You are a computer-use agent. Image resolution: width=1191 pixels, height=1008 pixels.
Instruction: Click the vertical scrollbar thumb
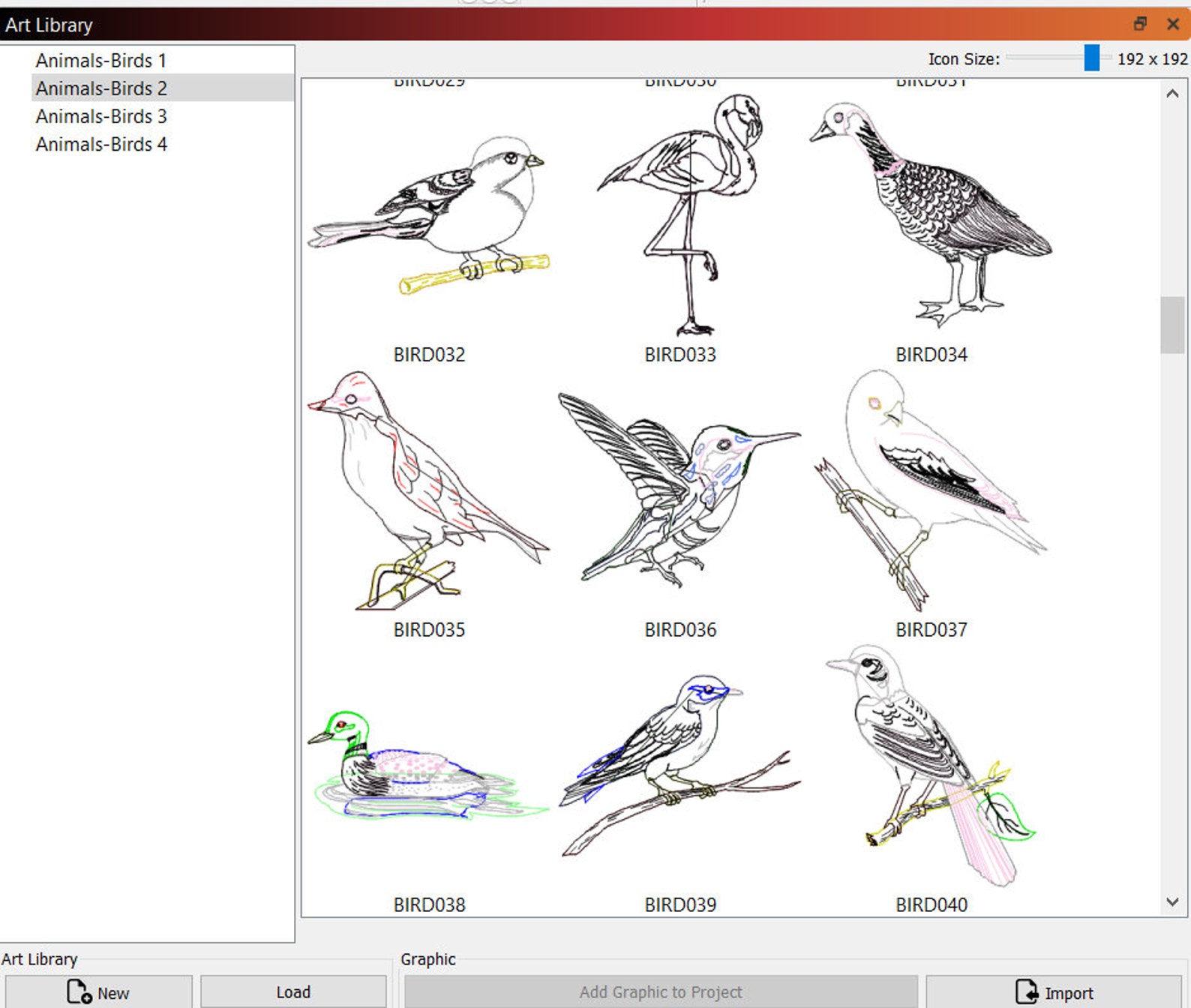coord(1172,325)
